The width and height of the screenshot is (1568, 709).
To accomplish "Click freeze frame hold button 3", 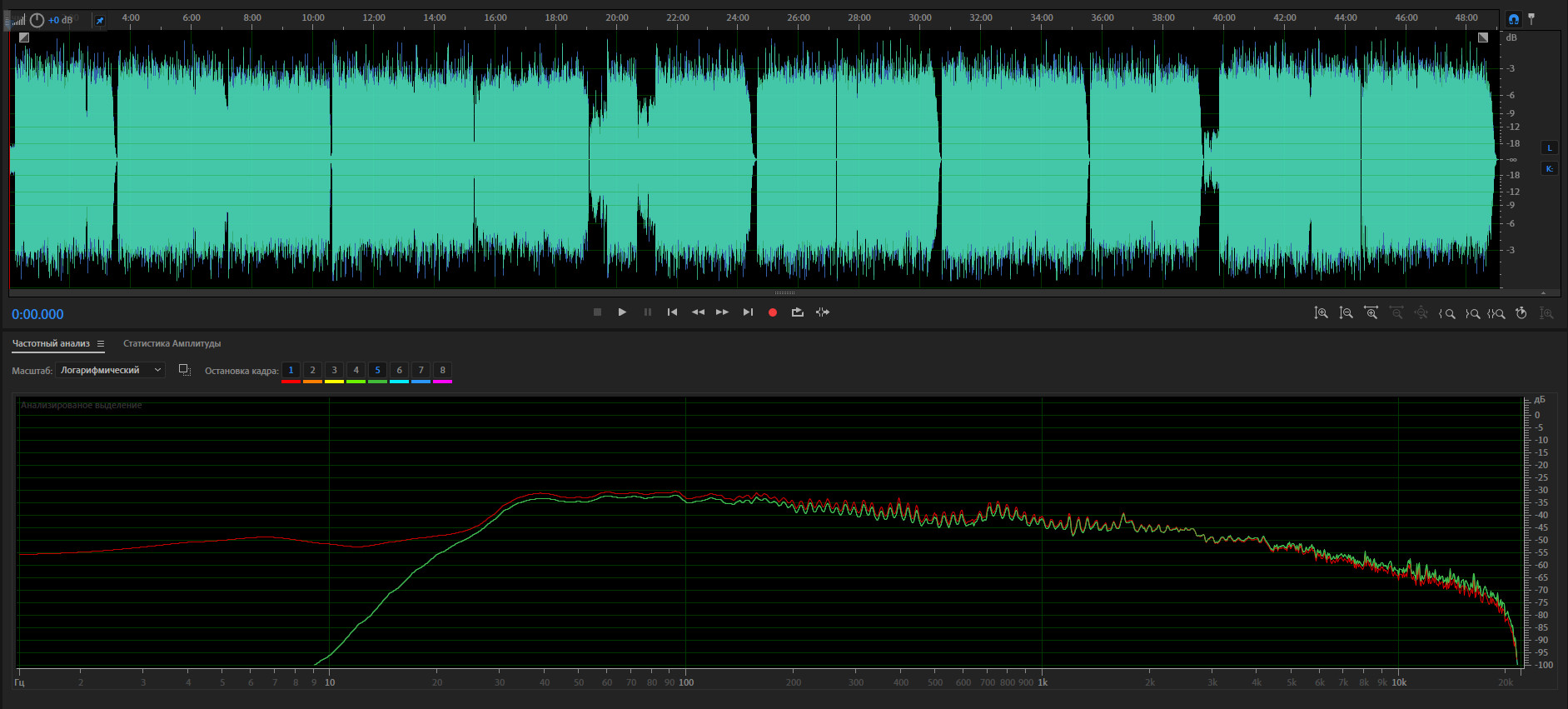I will (334, 371).
